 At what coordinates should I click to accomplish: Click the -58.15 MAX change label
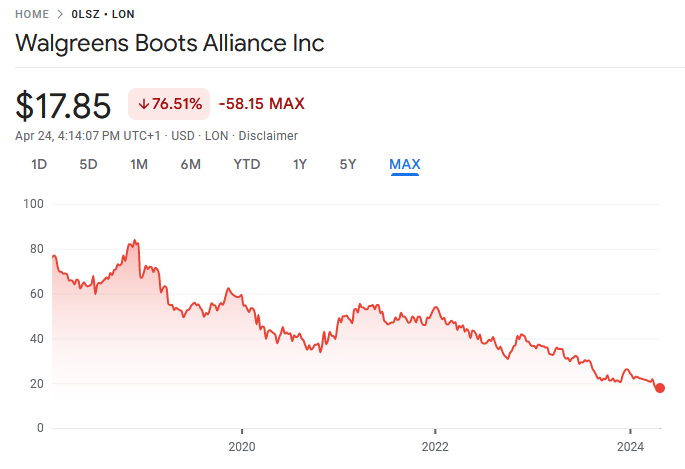pyautogui.click(x=262, y=104)
